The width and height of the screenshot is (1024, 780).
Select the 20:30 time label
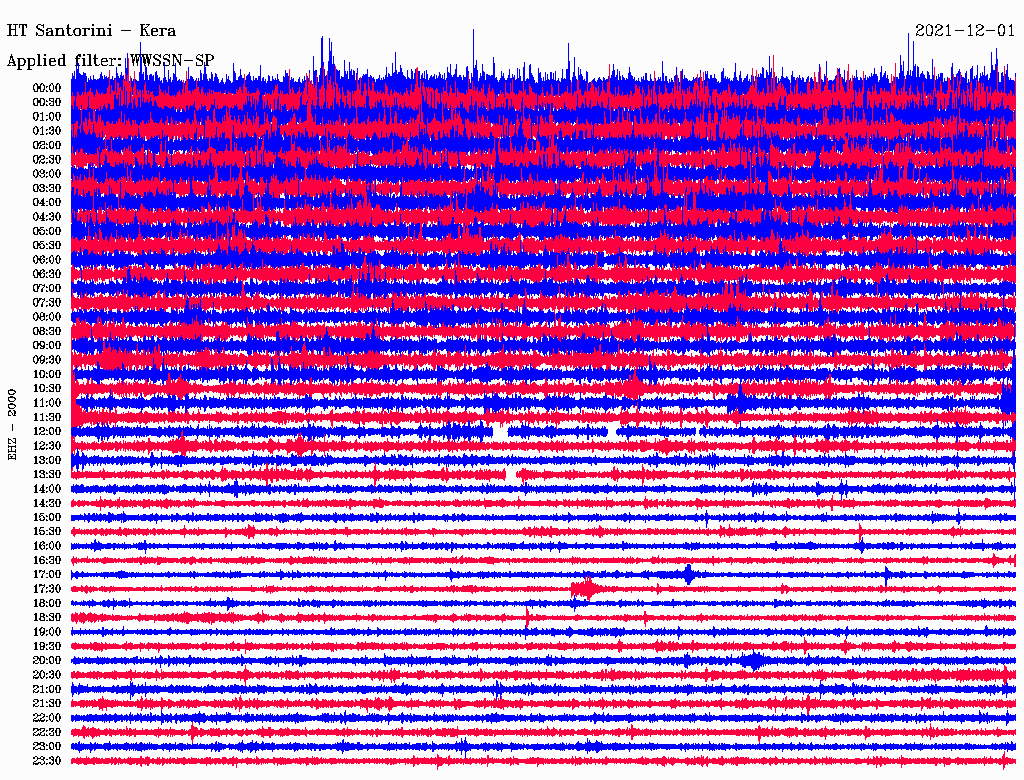(47, 675)
